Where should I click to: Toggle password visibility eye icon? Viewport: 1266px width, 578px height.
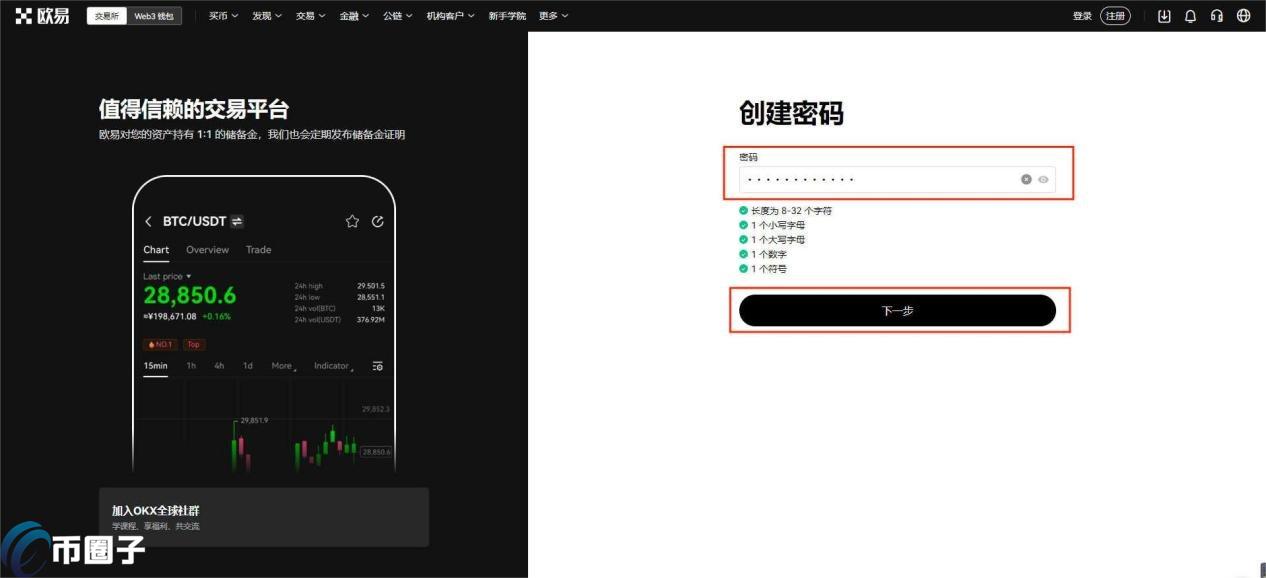point(1043,179)
